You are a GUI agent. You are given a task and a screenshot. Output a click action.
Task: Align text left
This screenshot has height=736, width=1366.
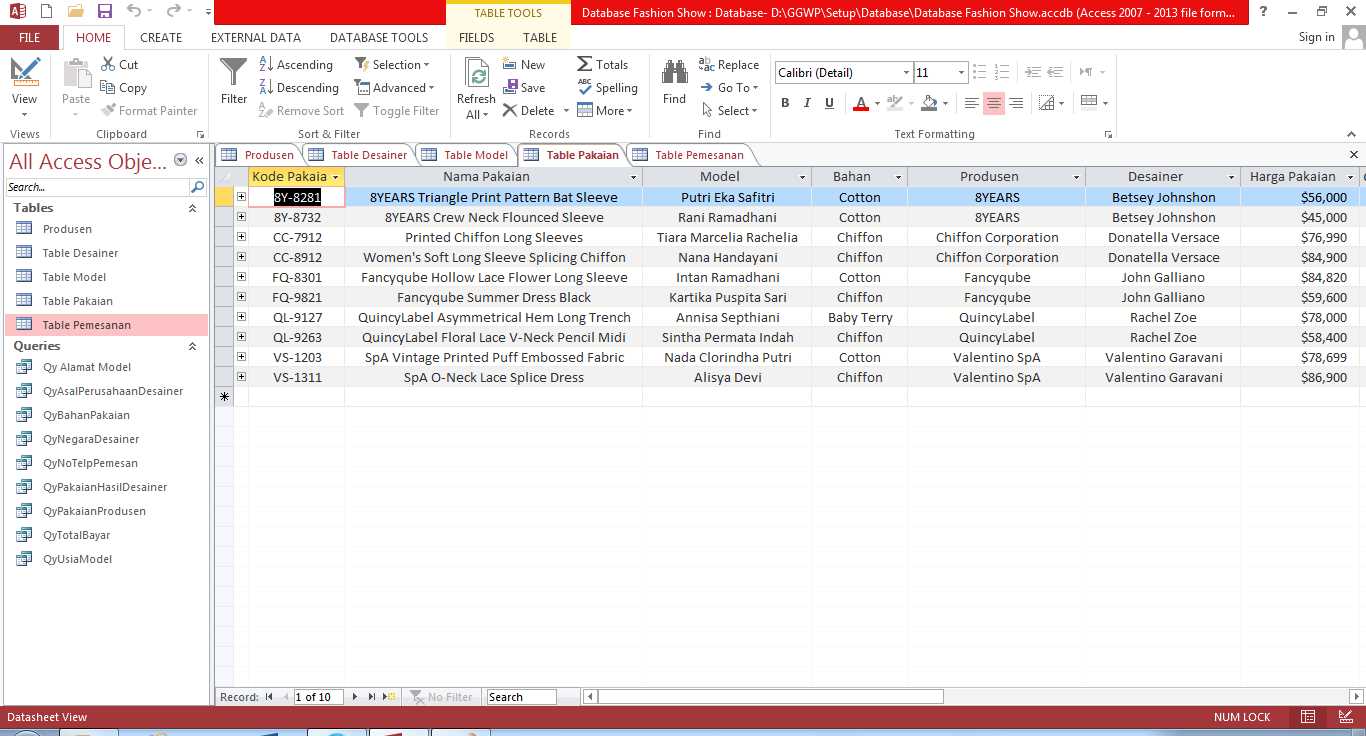pyautogui.click(x=971, y=103)
